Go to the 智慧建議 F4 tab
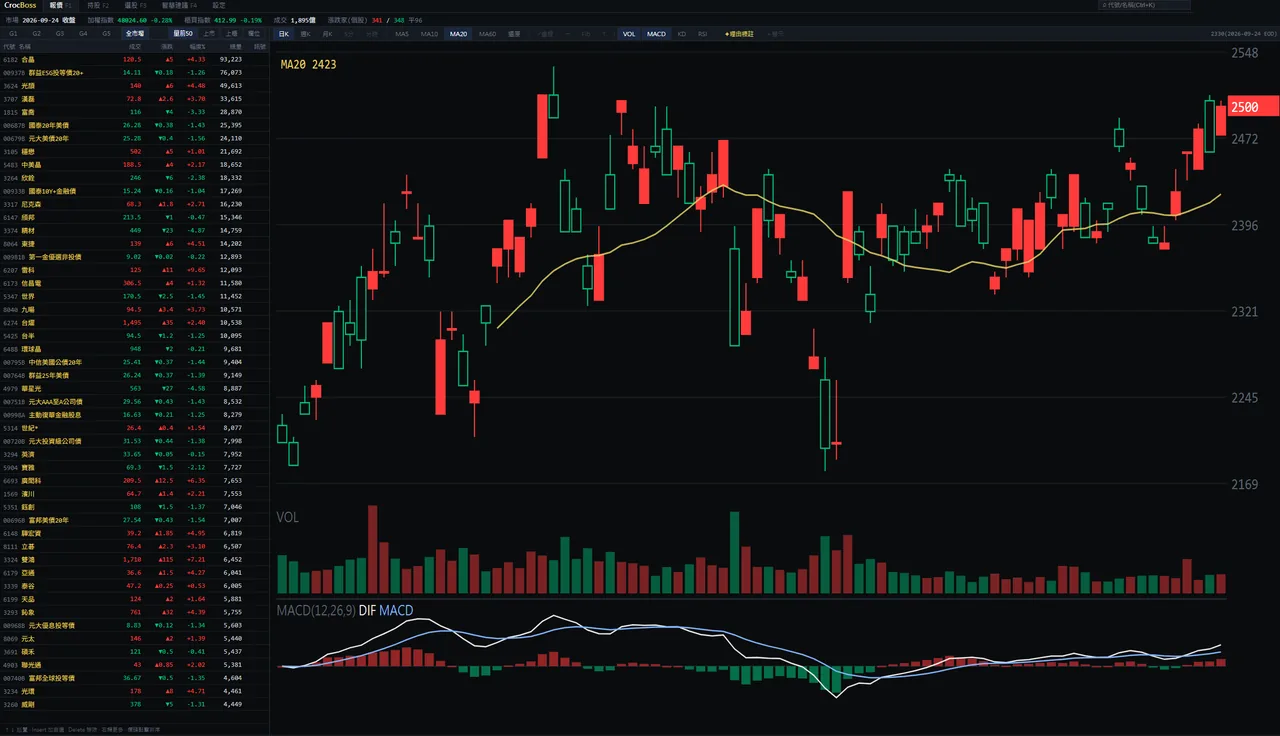The height and width of the screenshot is (736, 1280). [x=180, y=5]
